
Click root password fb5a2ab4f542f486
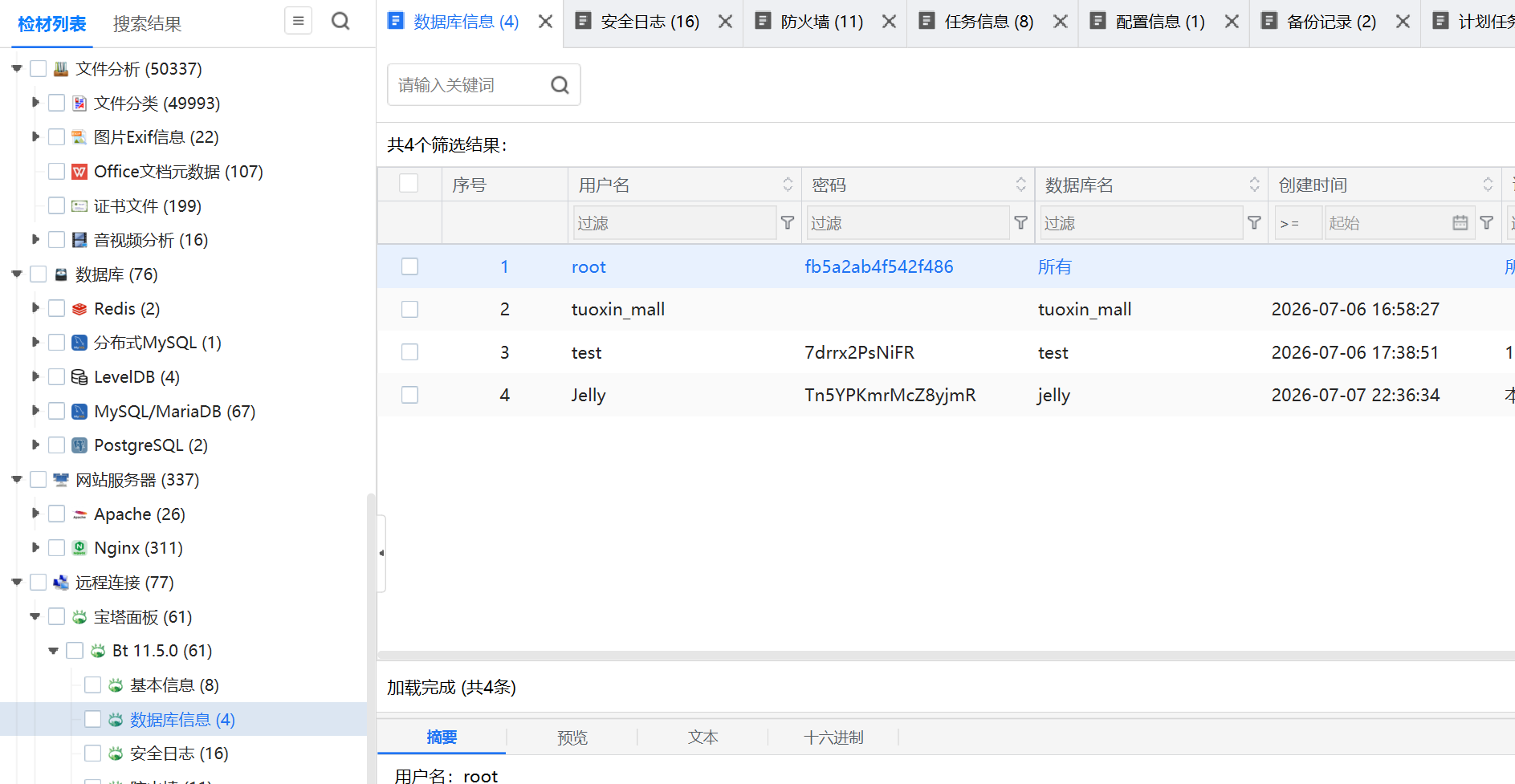[879, 267]
